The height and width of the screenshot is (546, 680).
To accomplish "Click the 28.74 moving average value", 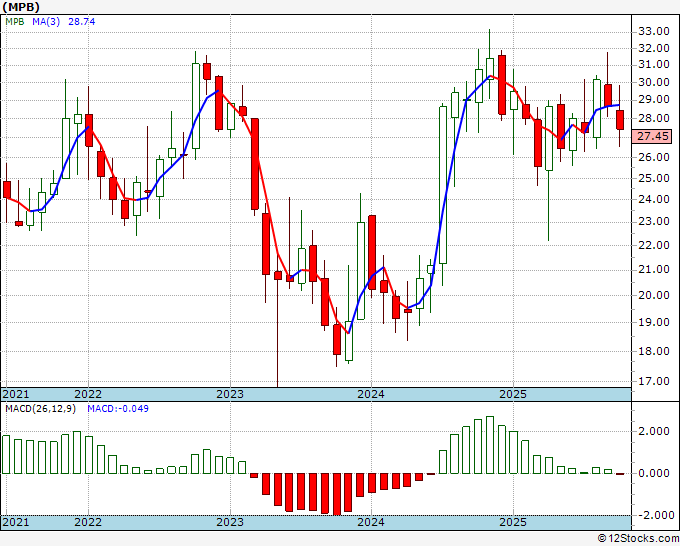I will [x=82, y=22].
